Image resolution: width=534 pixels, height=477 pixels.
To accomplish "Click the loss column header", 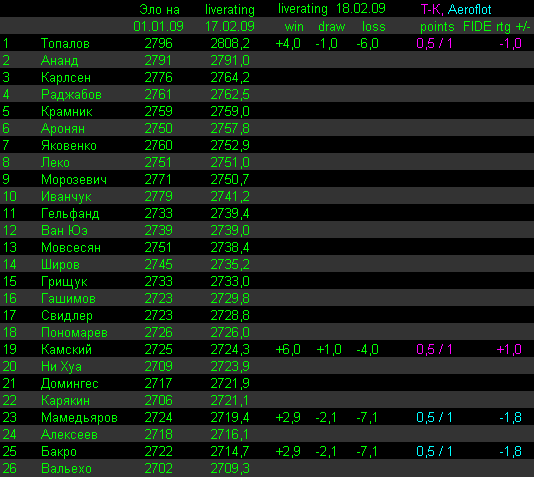I will (373, 27).
